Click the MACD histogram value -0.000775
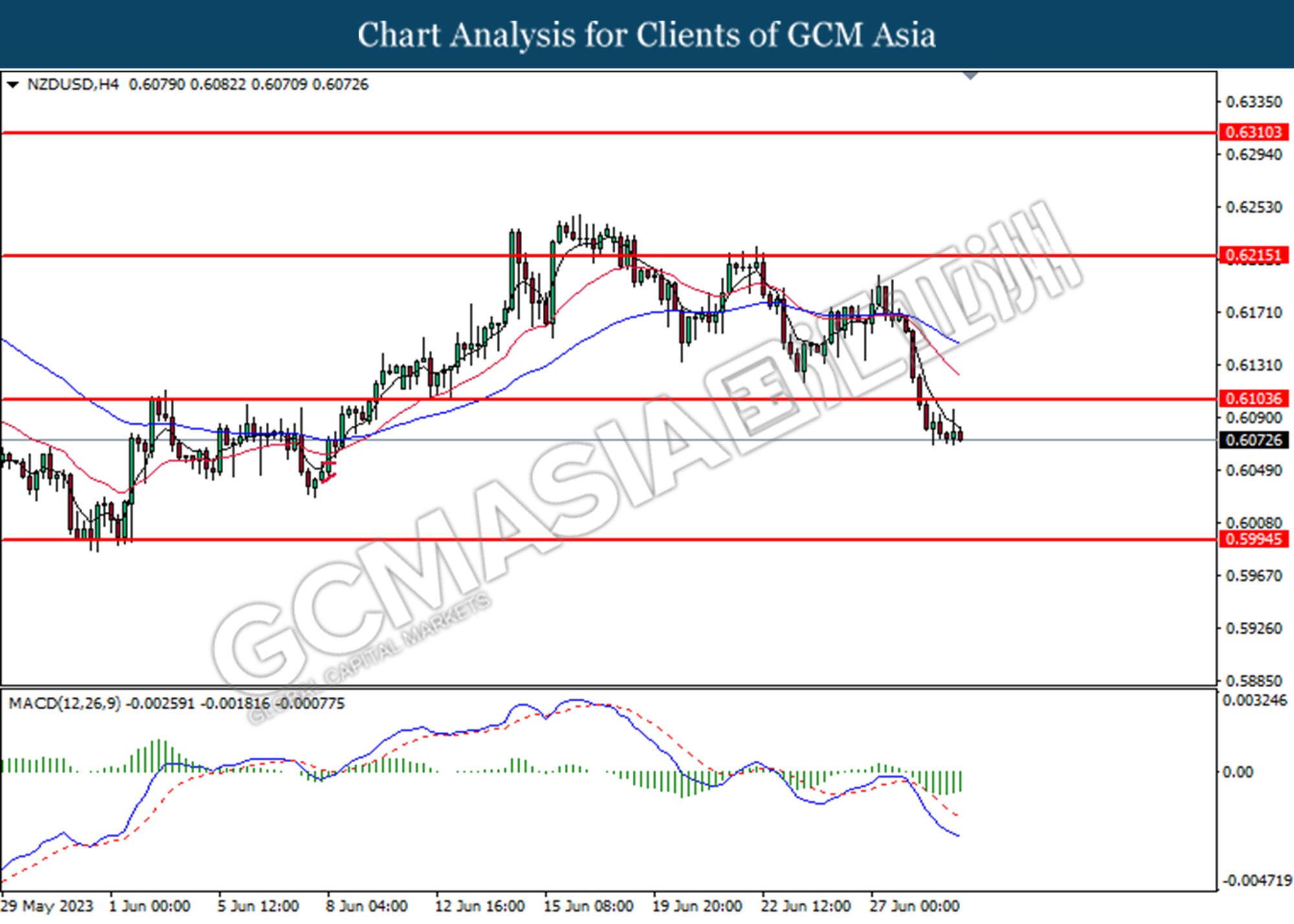 pyautogui.click(x=310, y=703)
